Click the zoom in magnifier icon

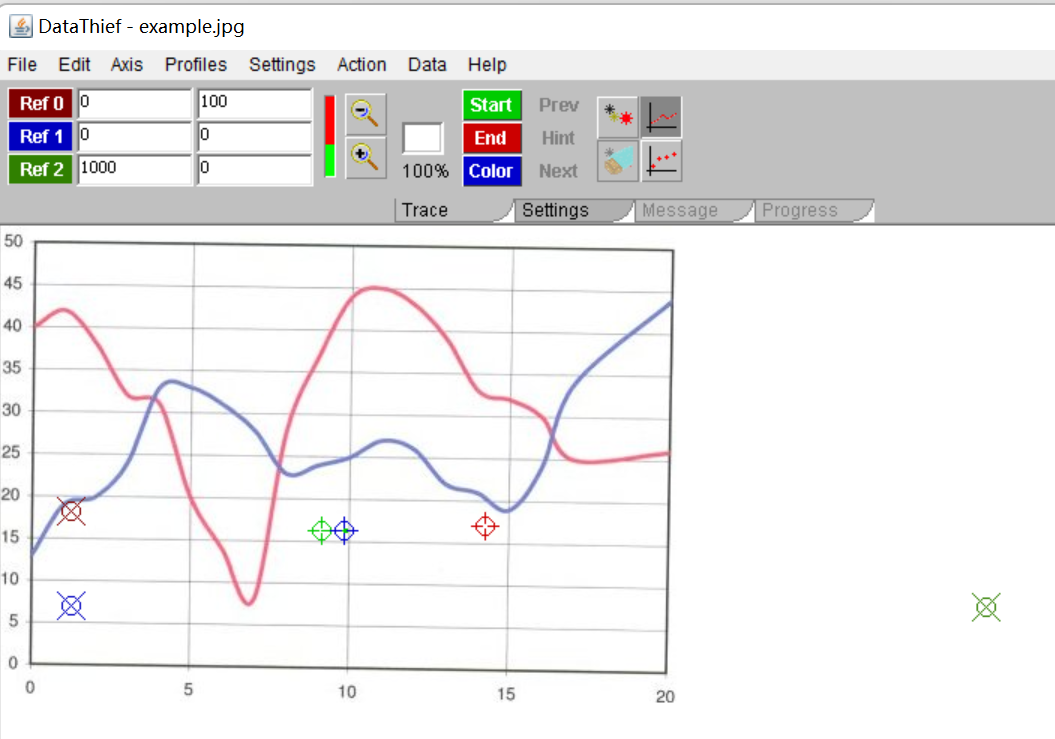(x=365, y=158)
